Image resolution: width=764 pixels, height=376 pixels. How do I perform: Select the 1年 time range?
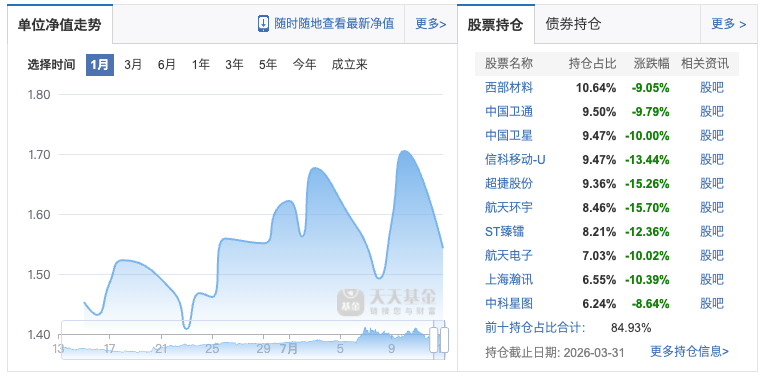click(200, 65)
